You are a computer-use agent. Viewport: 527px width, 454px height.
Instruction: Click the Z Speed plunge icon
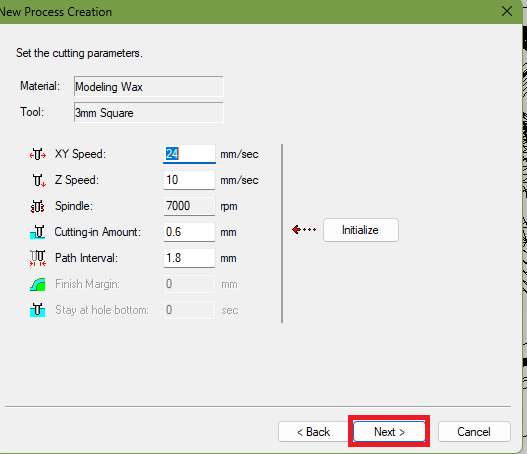pos(39,180)
